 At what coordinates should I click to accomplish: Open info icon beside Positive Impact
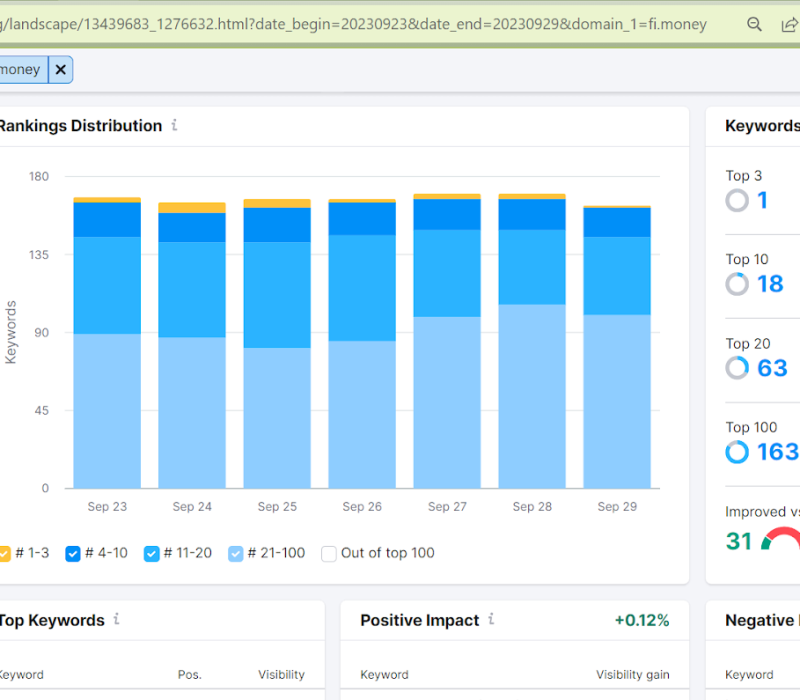[x=491, y=619]
